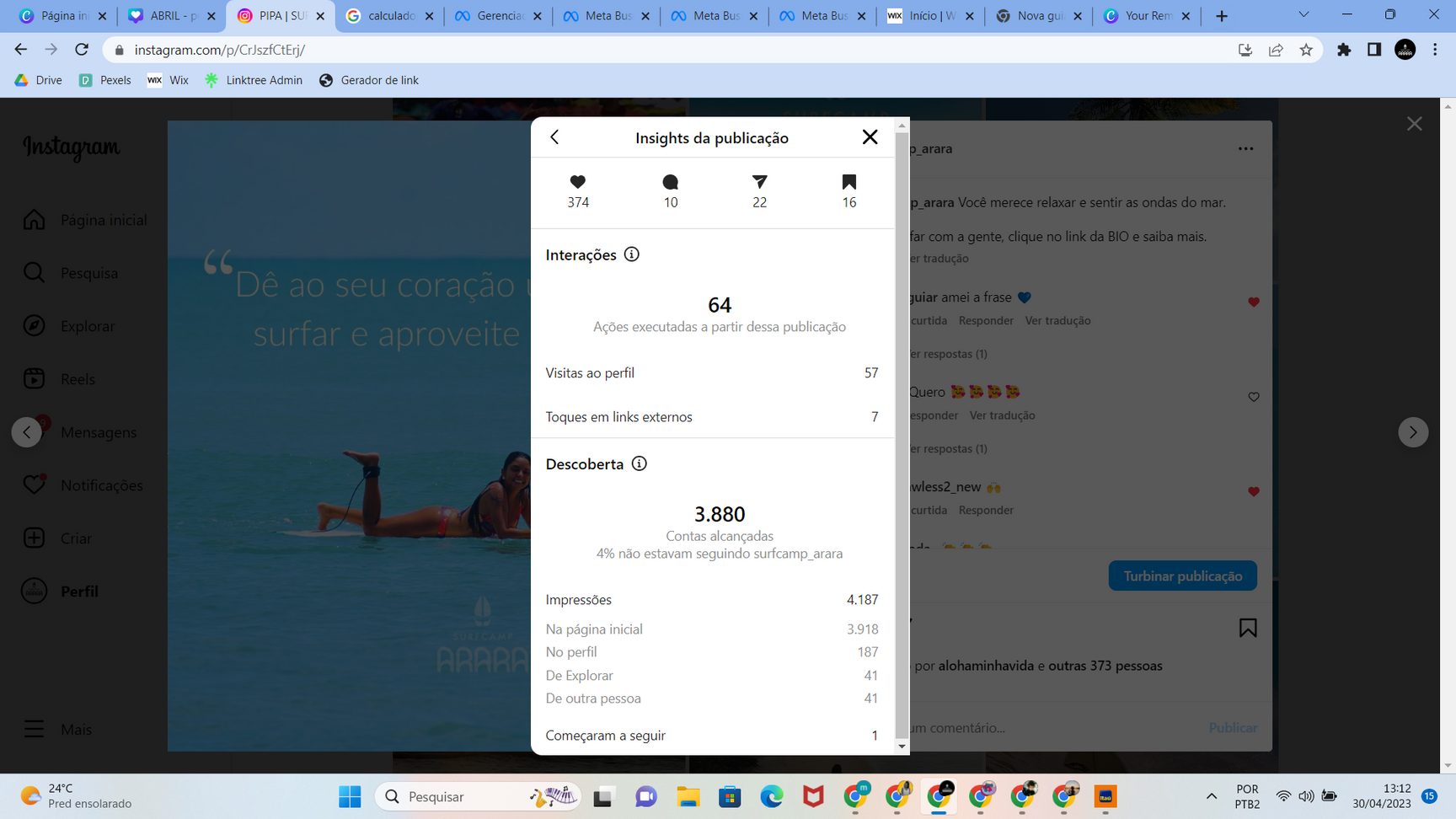Go to the previous post arrow

point(27,432)
